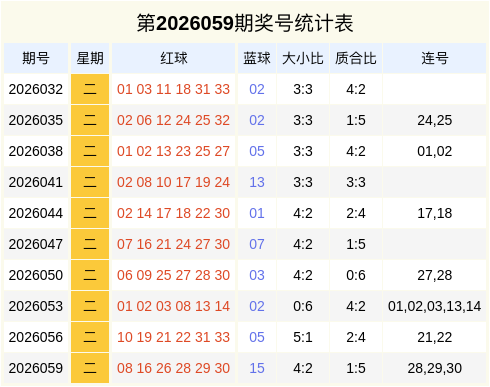Click the yellow 二 cell for 2026044
Image resolution: width=490 pixels, height=387 pixels.
tap(90, 213)
